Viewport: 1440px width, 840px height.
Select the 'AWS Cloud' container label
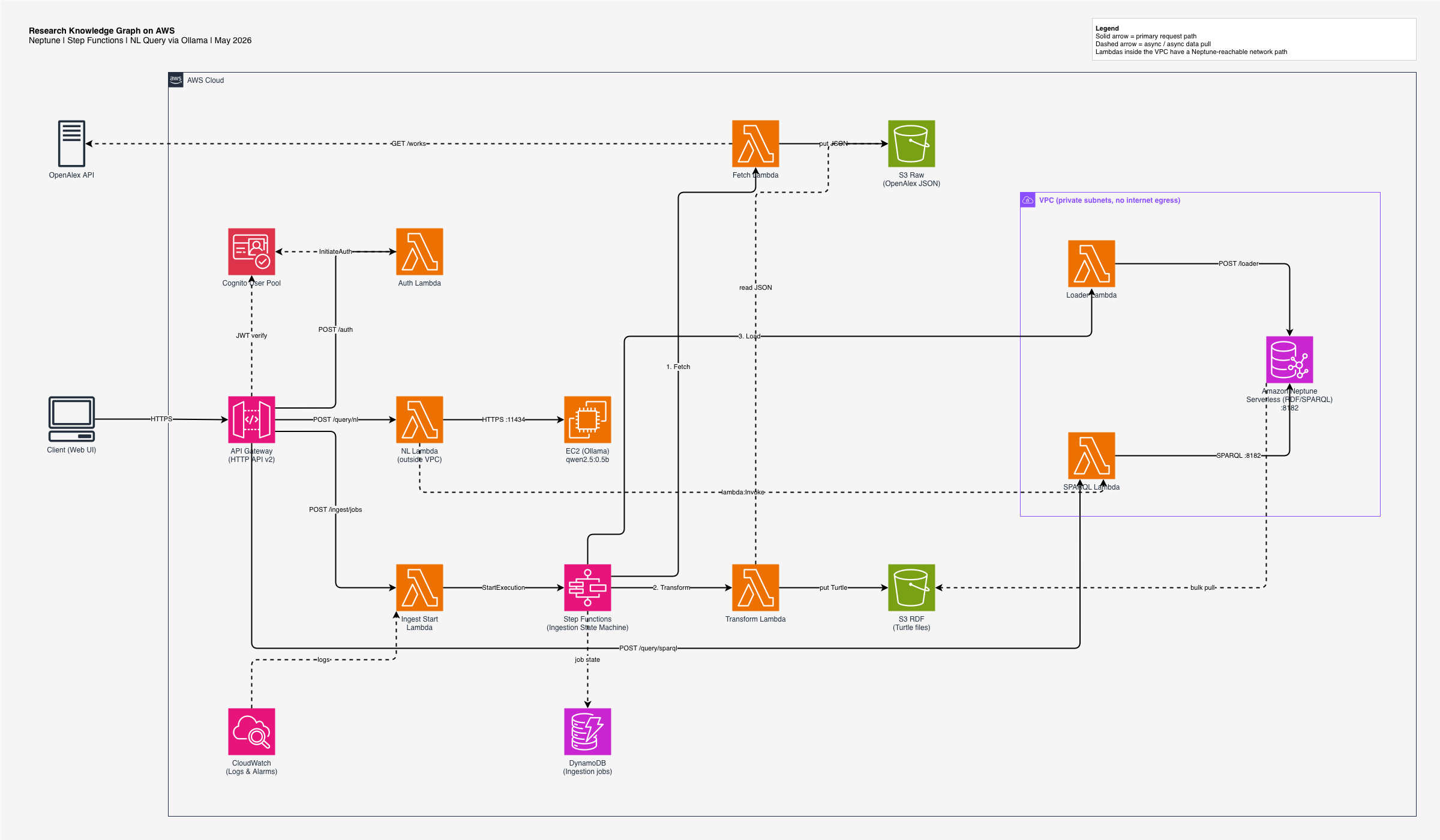click(205, 80)
